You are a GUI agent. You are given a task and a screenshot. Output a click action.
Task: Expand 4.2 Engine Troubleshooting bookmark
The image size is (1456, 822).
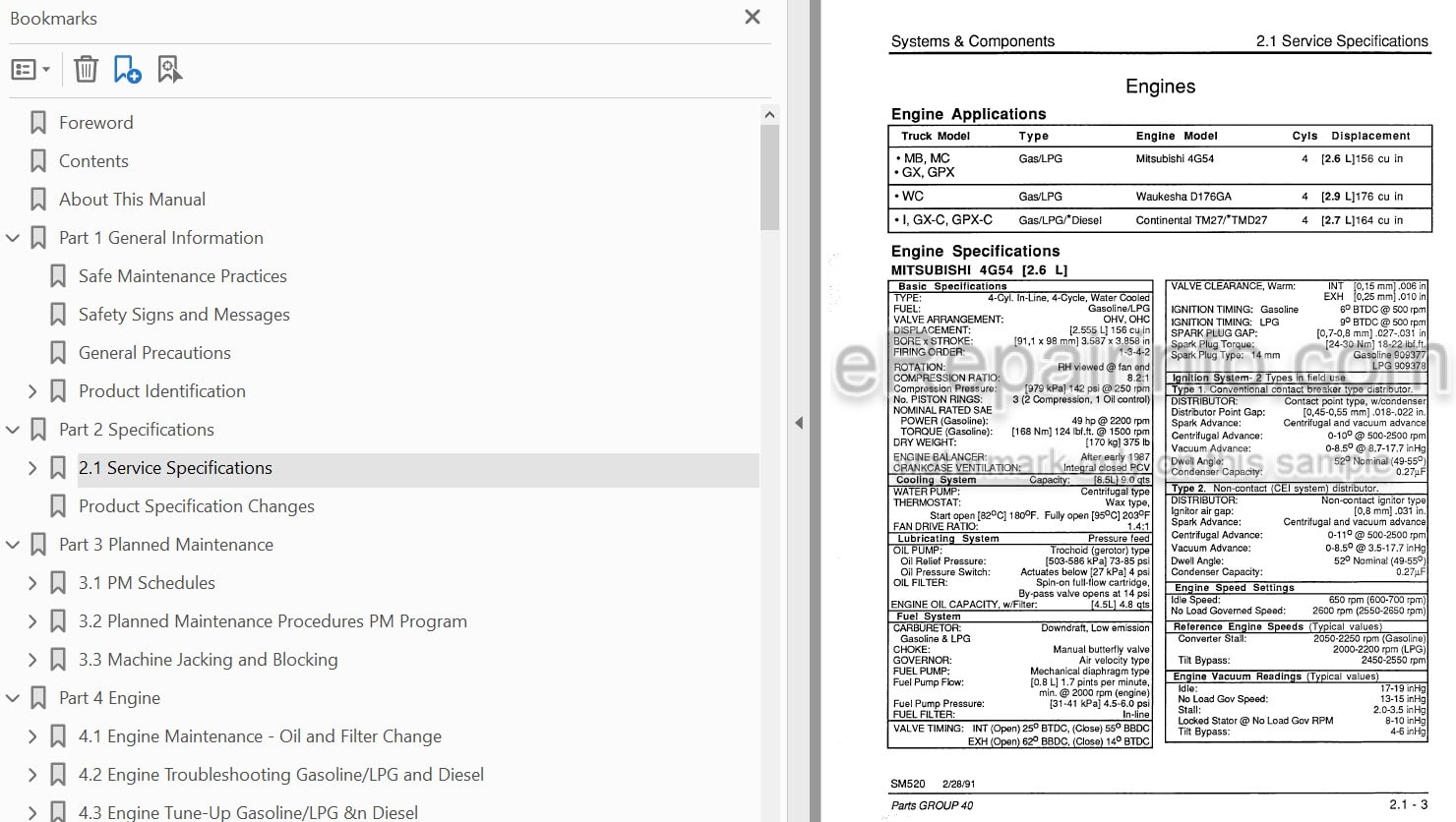(x=32, y=775)
